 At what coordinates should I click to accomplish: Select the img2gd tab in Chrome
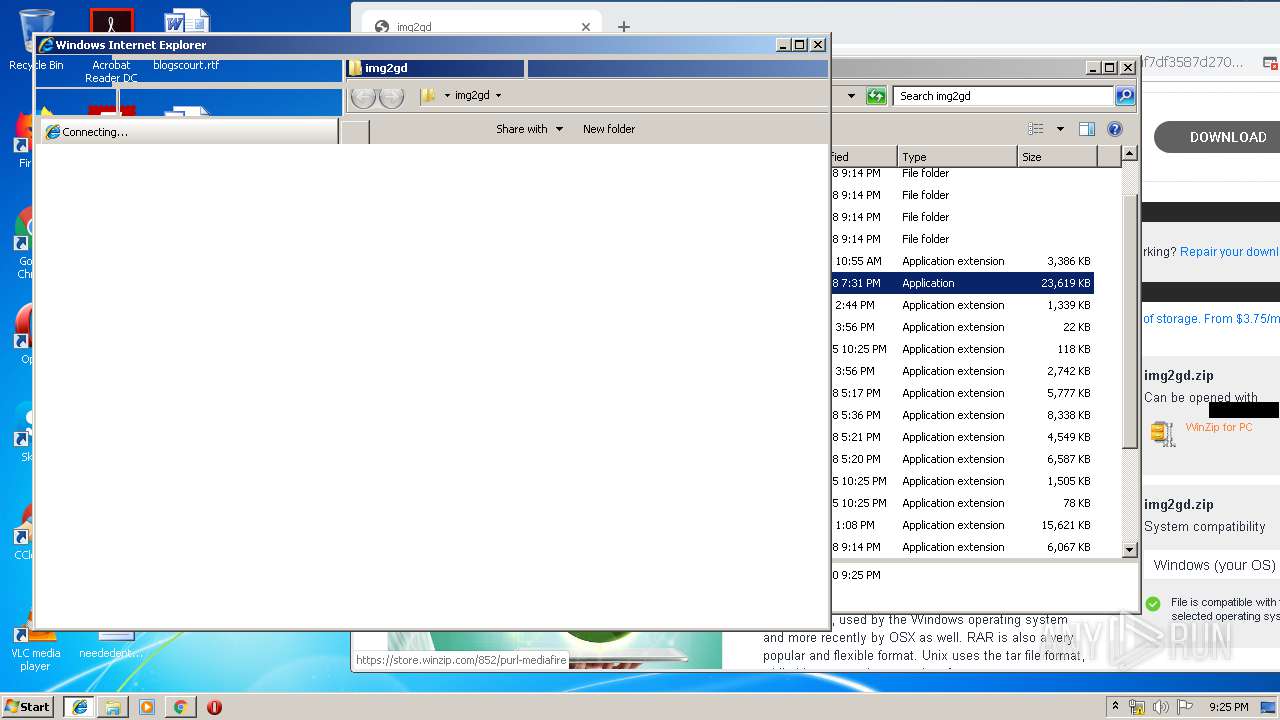[x=482, y=27]
